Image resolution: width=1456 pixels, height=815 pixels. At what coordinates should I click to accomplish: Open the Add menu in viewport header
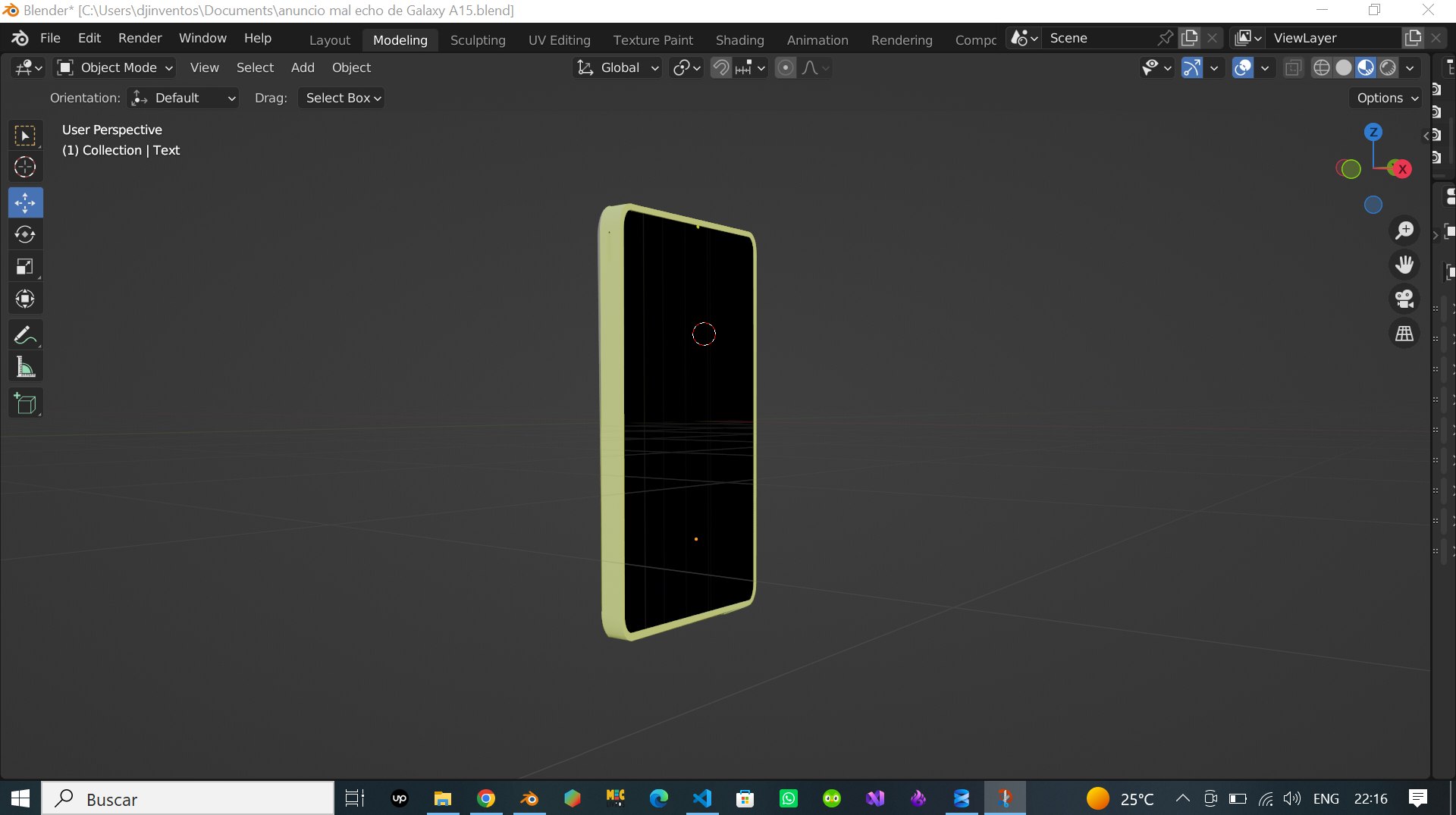303,67
